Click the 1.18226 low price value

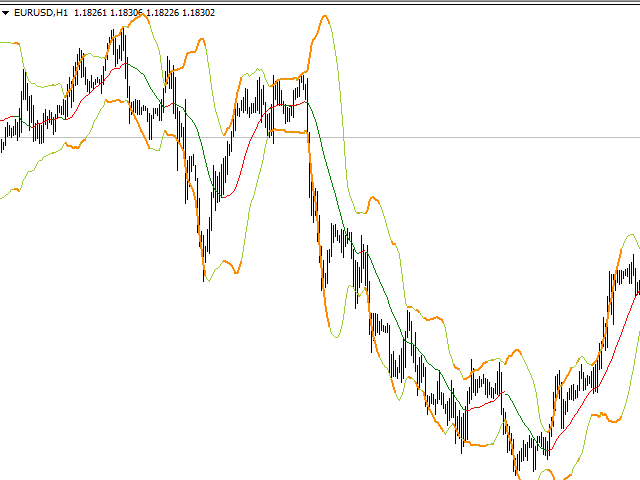pos(161,12)
